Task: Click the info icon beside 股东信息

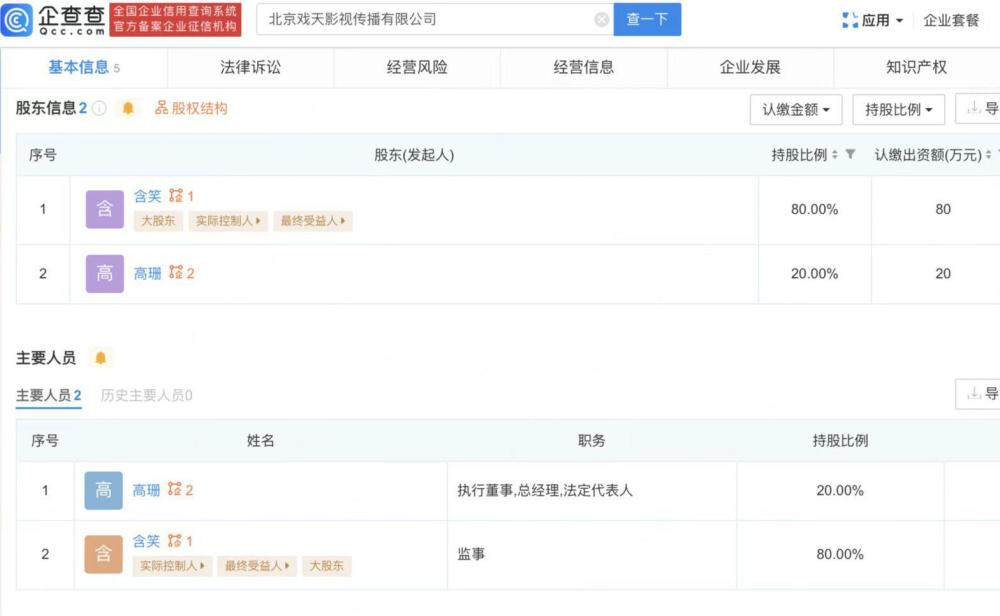Action: click(99, 108)
